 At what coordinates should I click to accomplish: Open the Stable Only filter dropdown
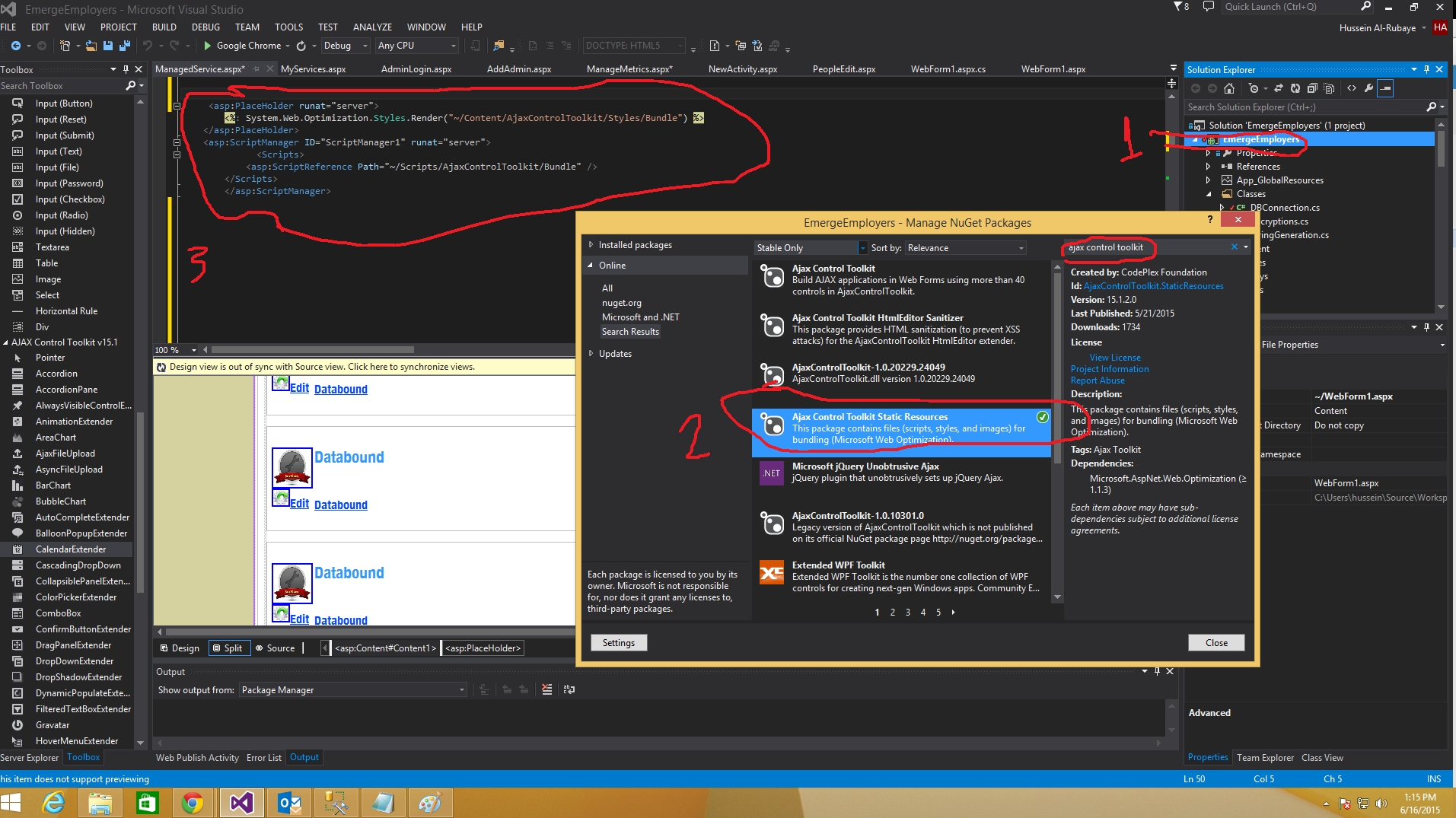811,248
